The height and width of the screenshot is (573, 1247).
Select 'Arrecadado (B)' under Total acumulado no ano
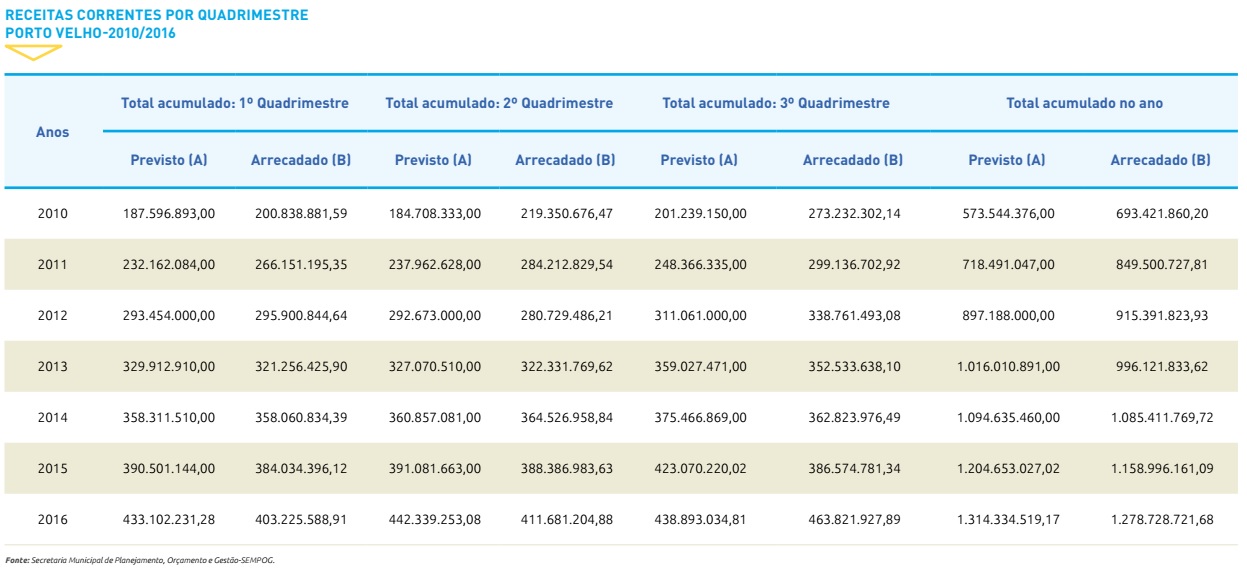[x=1160, y=160]
